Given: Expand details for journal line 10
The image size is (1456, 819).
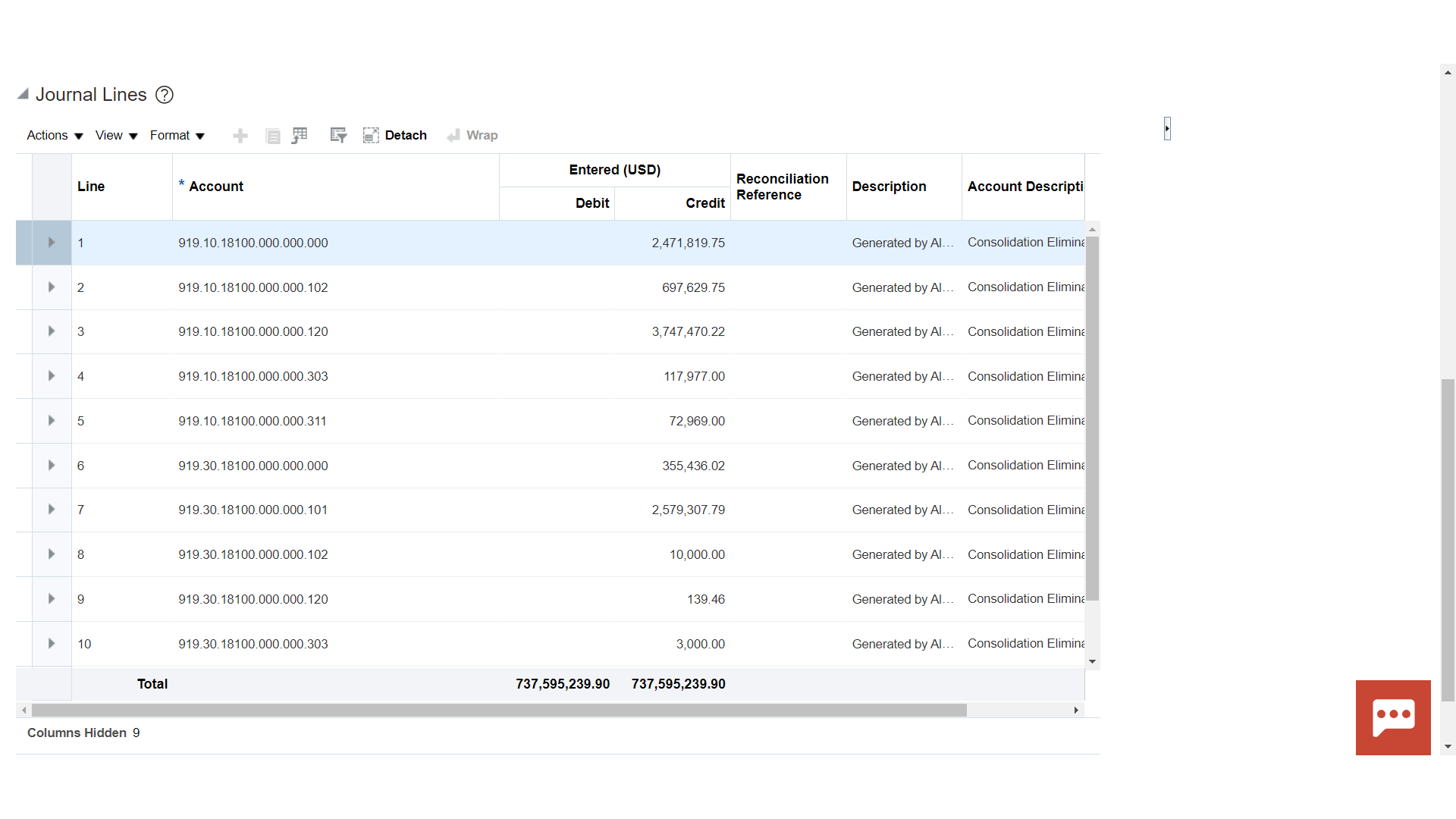Looking at the screenshot, I should (x=52, y=644).
